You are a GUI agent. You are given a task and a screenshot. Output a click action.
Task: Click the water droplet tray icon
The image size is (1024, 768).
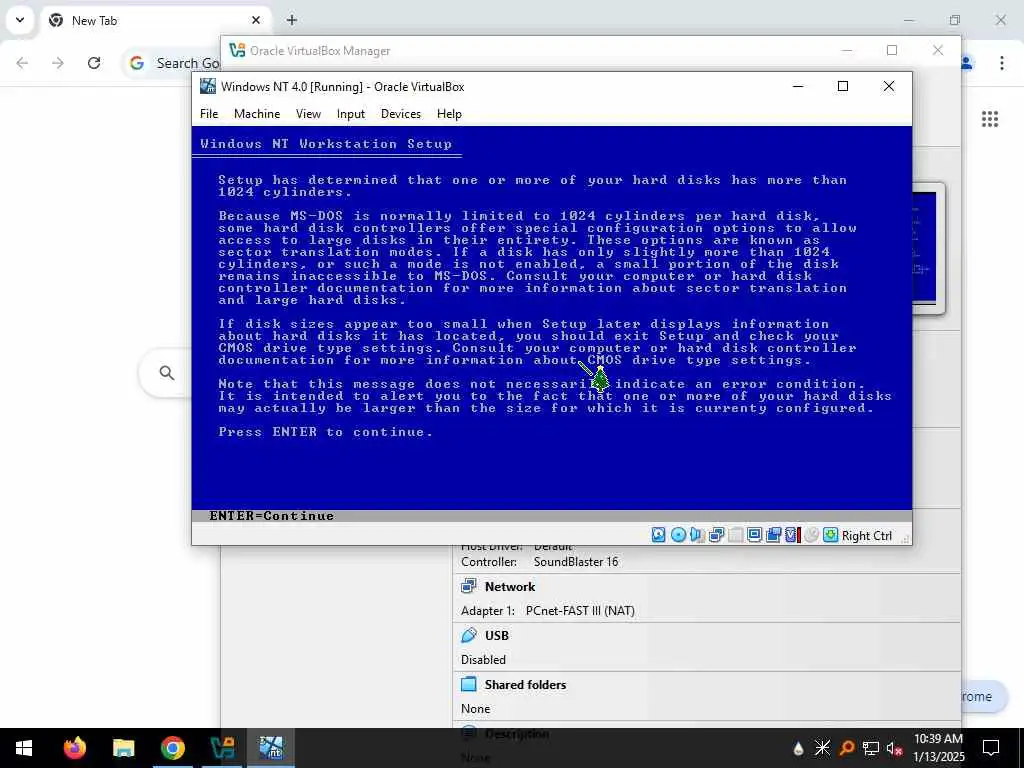(798, 748)
